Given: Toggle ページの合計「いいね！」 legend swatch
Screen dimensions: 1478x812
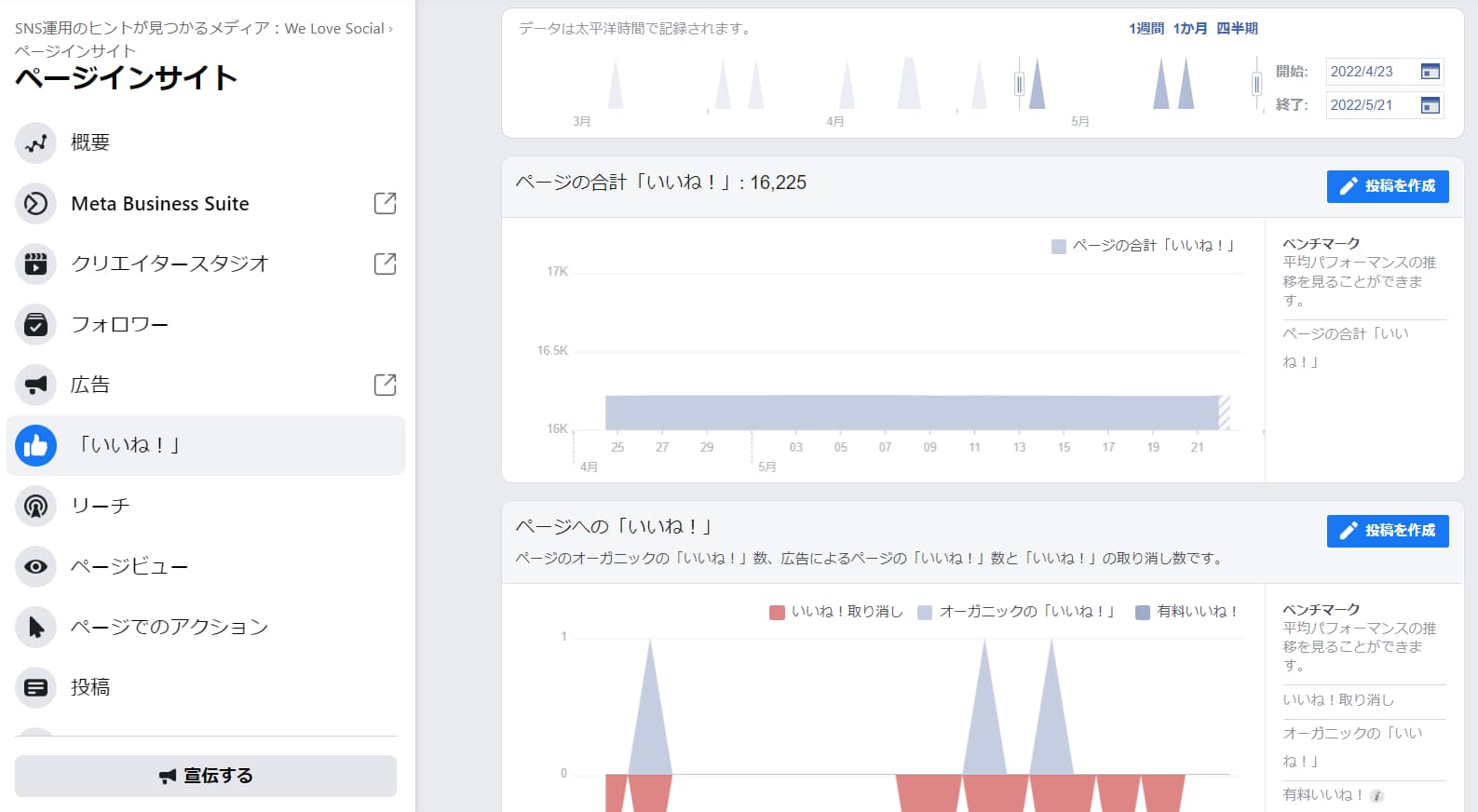Looking at the screenshot, I should pos(1058,247).
